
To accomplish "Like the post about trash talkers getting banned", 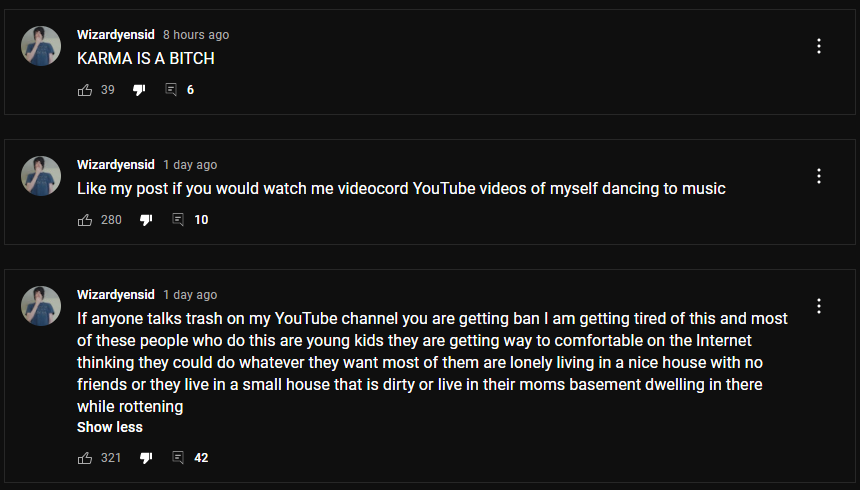I will [85, 458].
